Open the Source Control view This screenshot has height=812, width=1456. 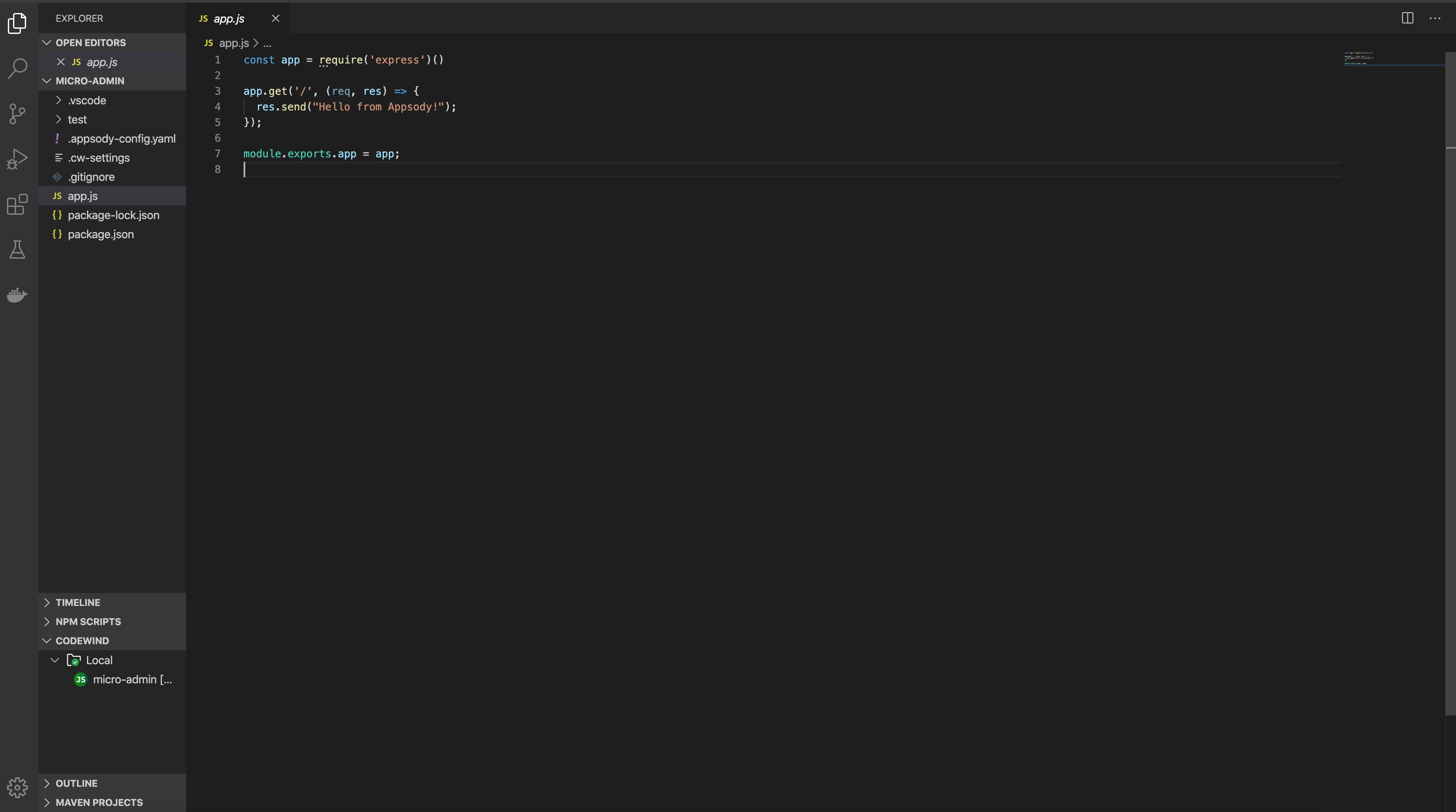click(17, 113)
